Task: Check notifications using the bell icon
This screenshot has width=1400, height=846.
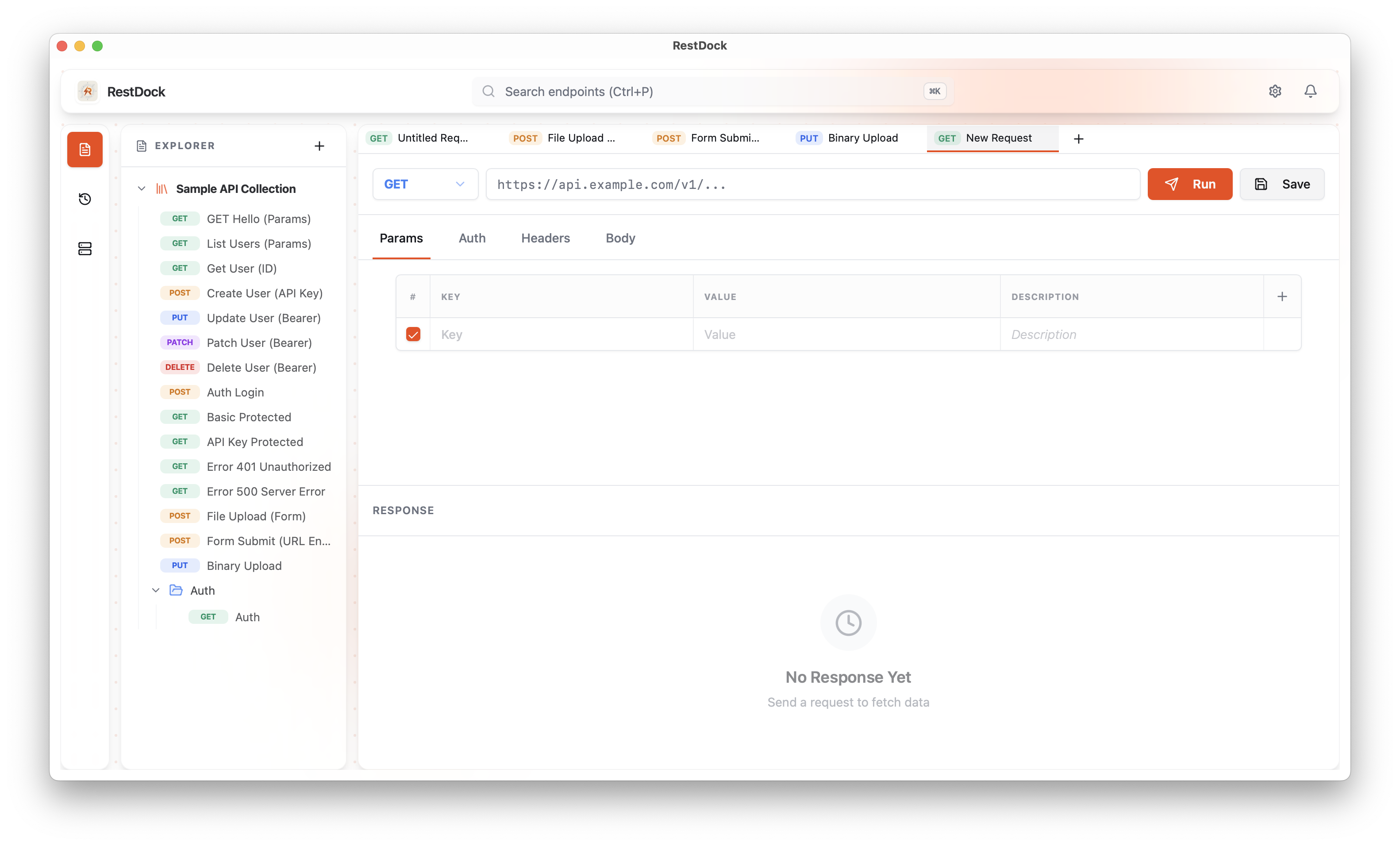Action: (1310, 91)
